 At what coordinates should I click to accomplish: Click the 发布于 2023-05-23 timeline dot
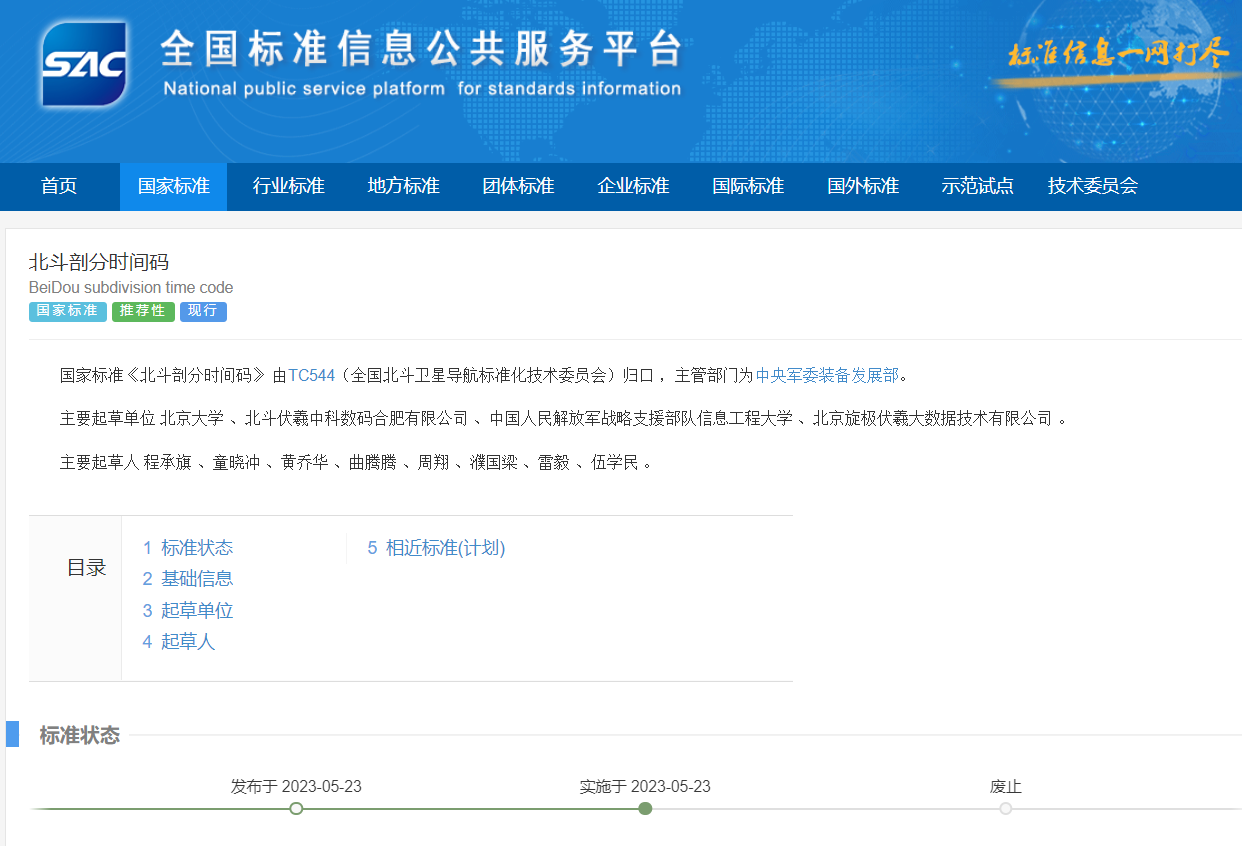(x=296, y=808)
